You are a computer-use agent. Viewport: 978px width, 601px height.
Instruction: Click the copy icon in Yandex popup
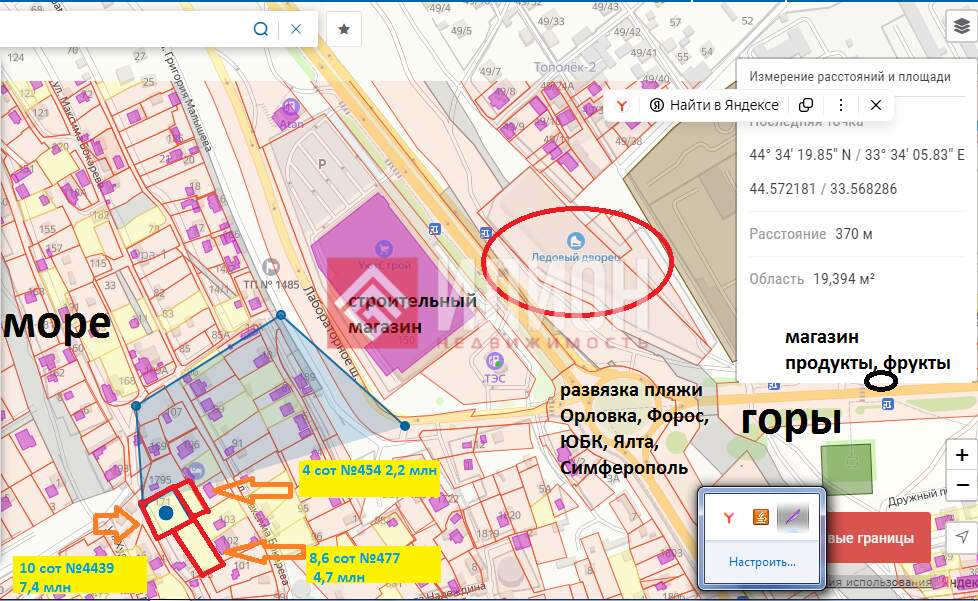806,105
